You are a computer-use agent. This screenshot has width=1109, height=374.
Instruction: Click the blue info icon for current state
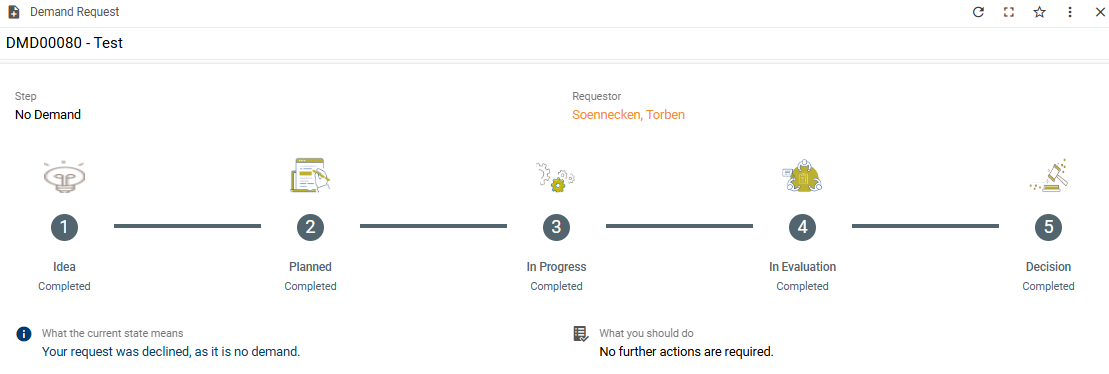click(24, 334)
